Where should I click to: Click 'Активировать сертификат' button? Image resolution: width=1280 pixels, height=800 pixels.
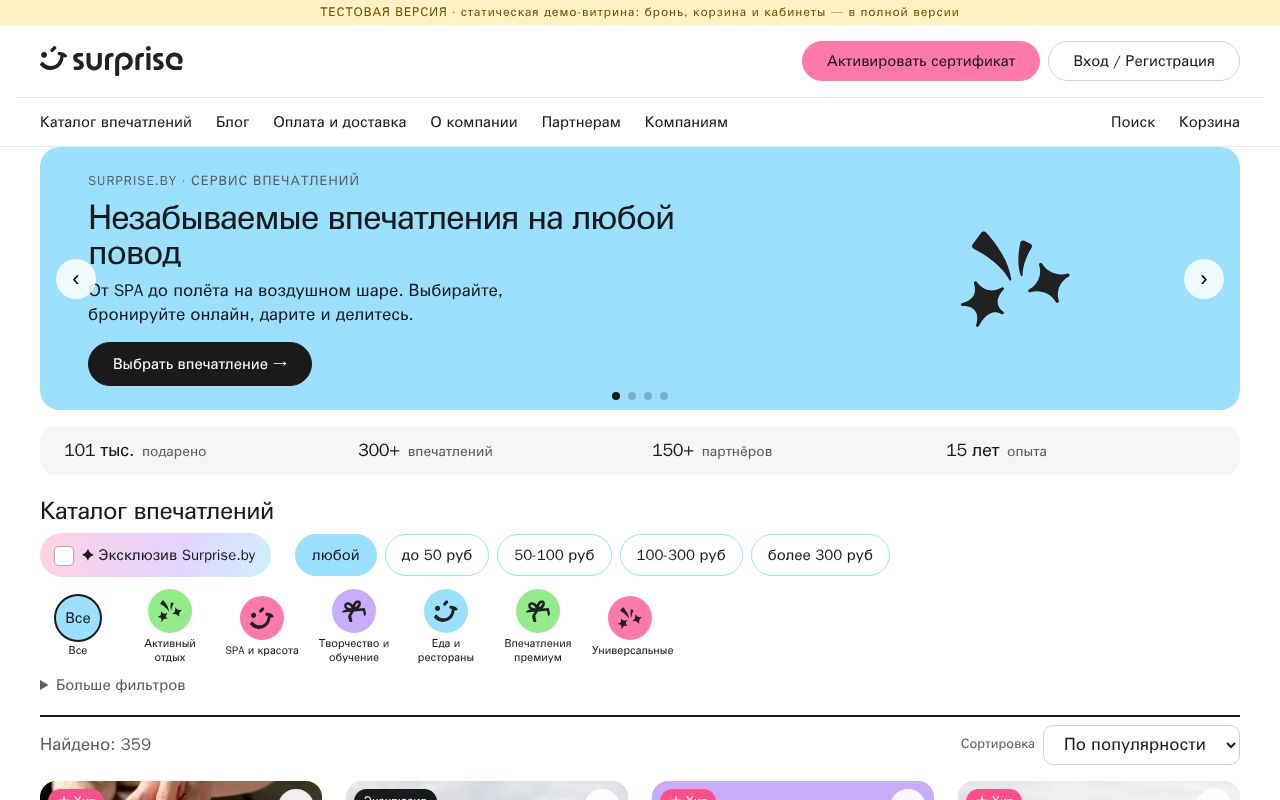pos(921,61)
